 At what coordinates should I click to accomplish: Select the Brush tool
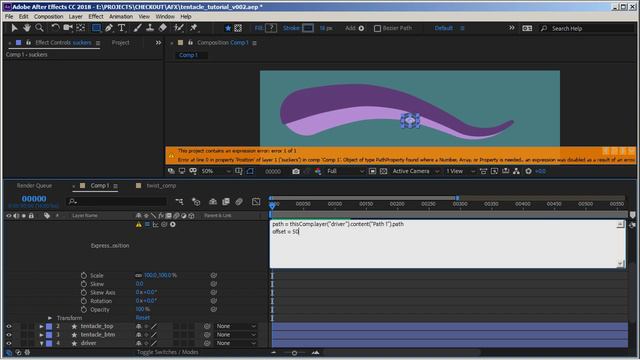(138, 28)
